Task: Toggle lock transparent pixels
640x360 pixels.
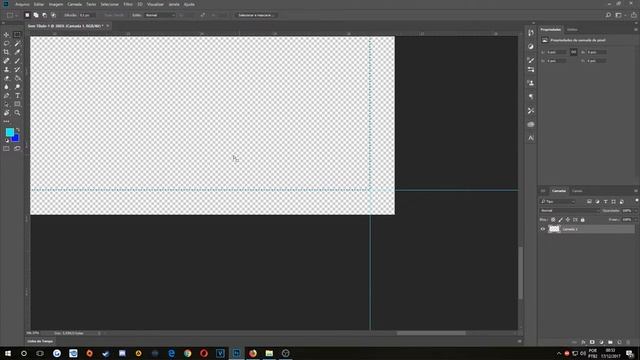Action: point(553,220)
